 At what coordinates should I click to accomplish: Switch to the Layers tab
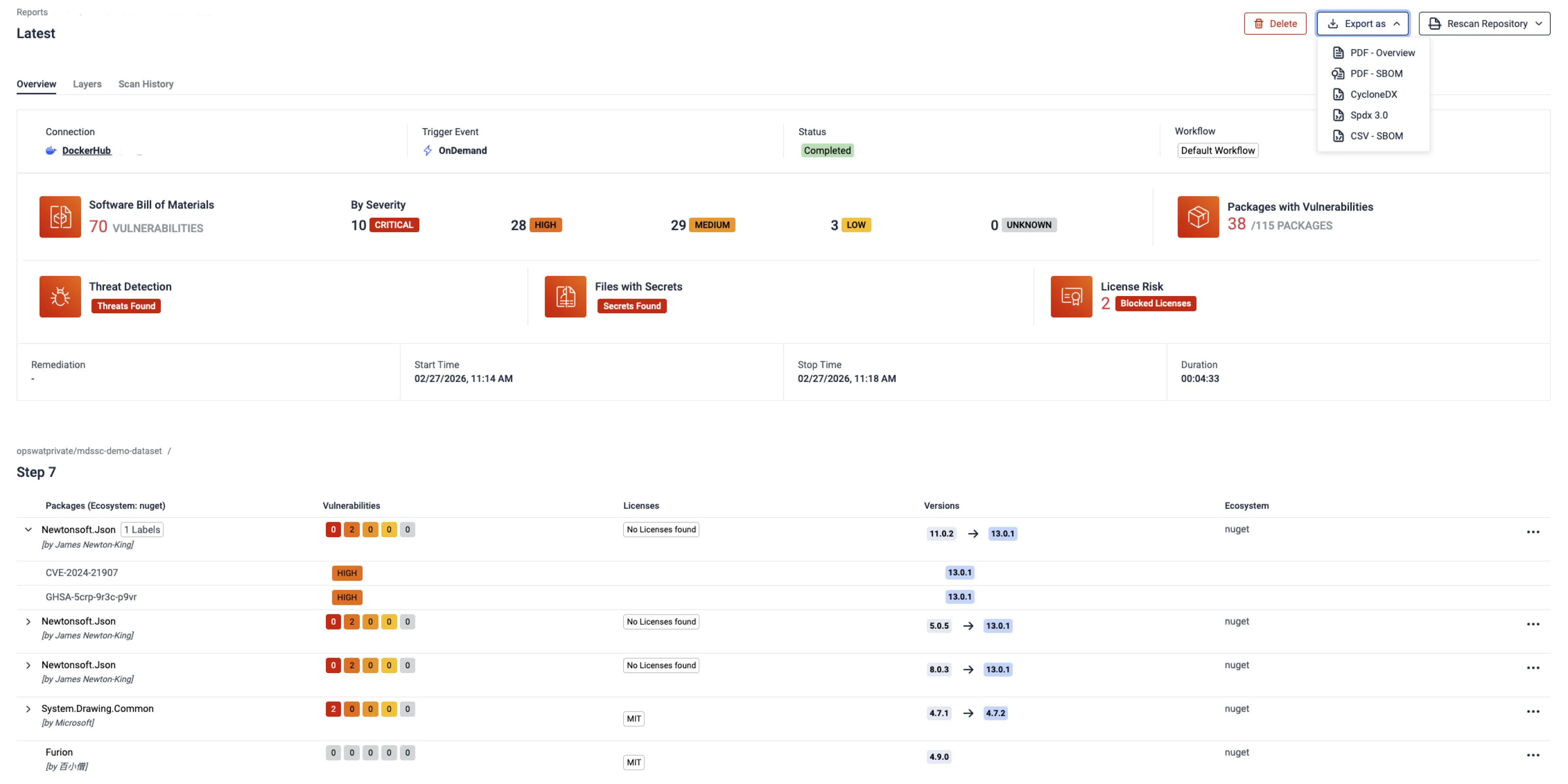(x=87, y=84)
